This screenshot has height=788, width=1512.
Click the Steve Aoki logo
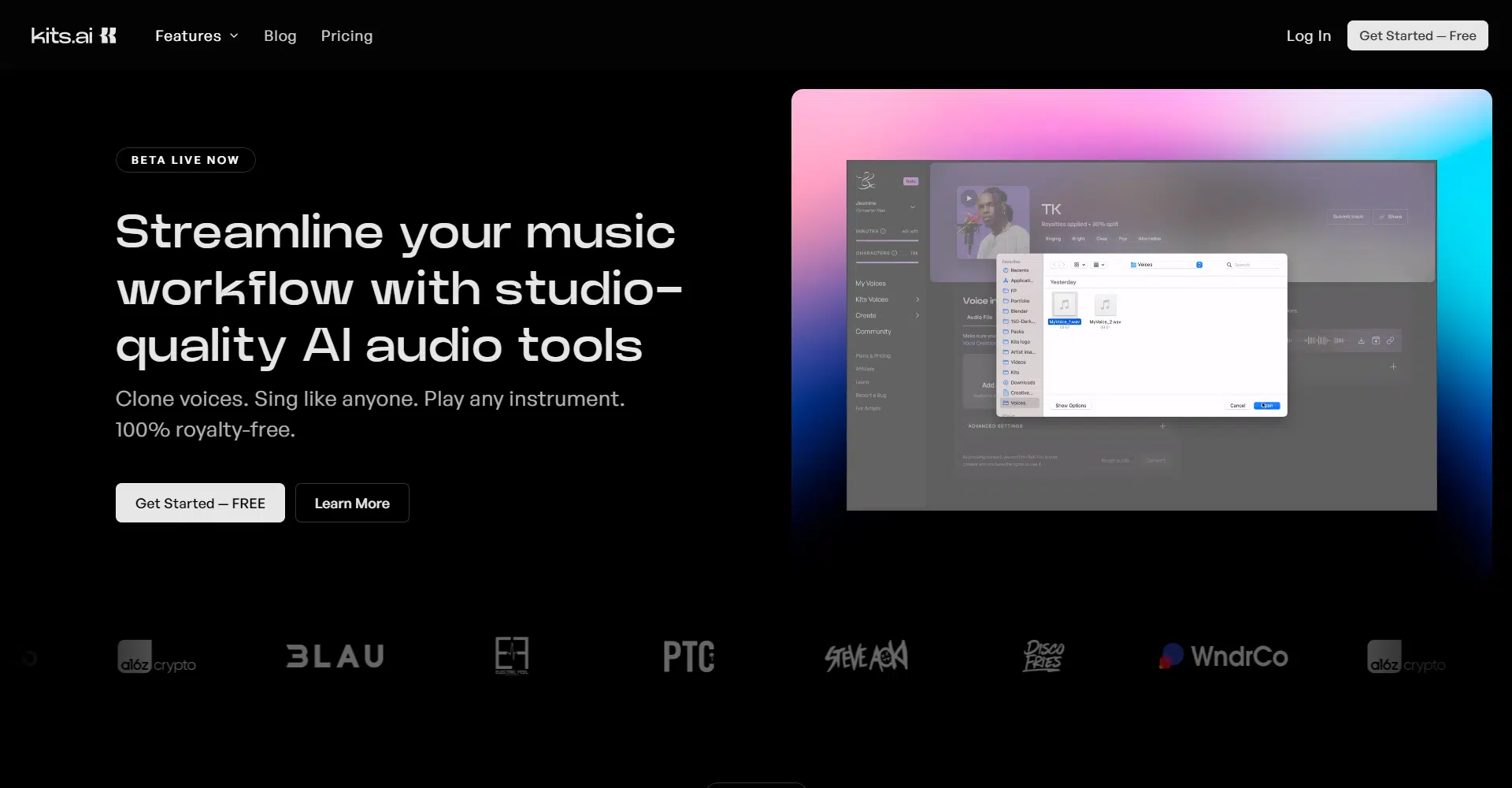click(x=865, y=656)
